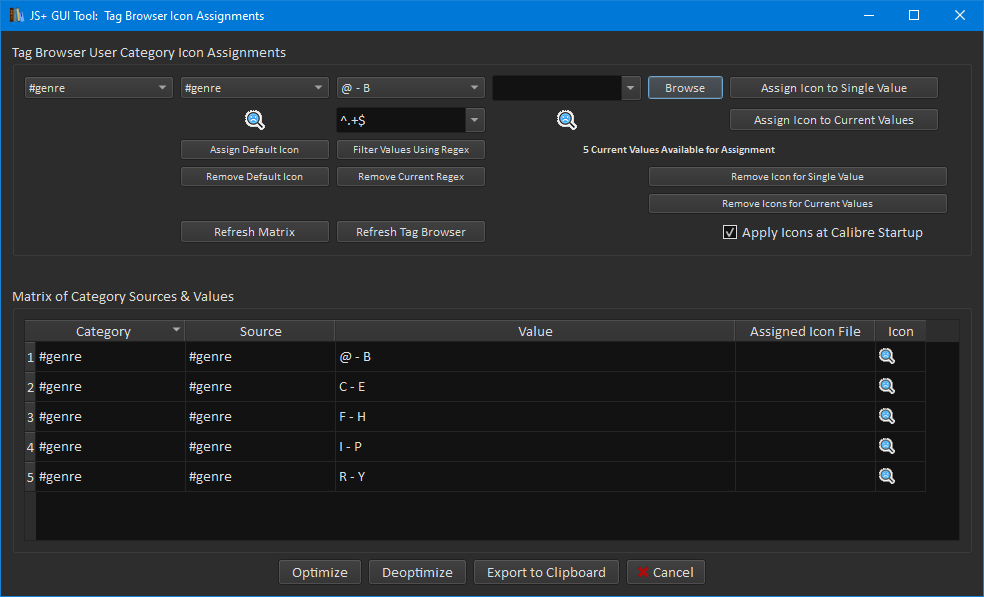Screen dimensions: 984x597
Task: Click value cell 'C - E'
Action: pos(535,387)
